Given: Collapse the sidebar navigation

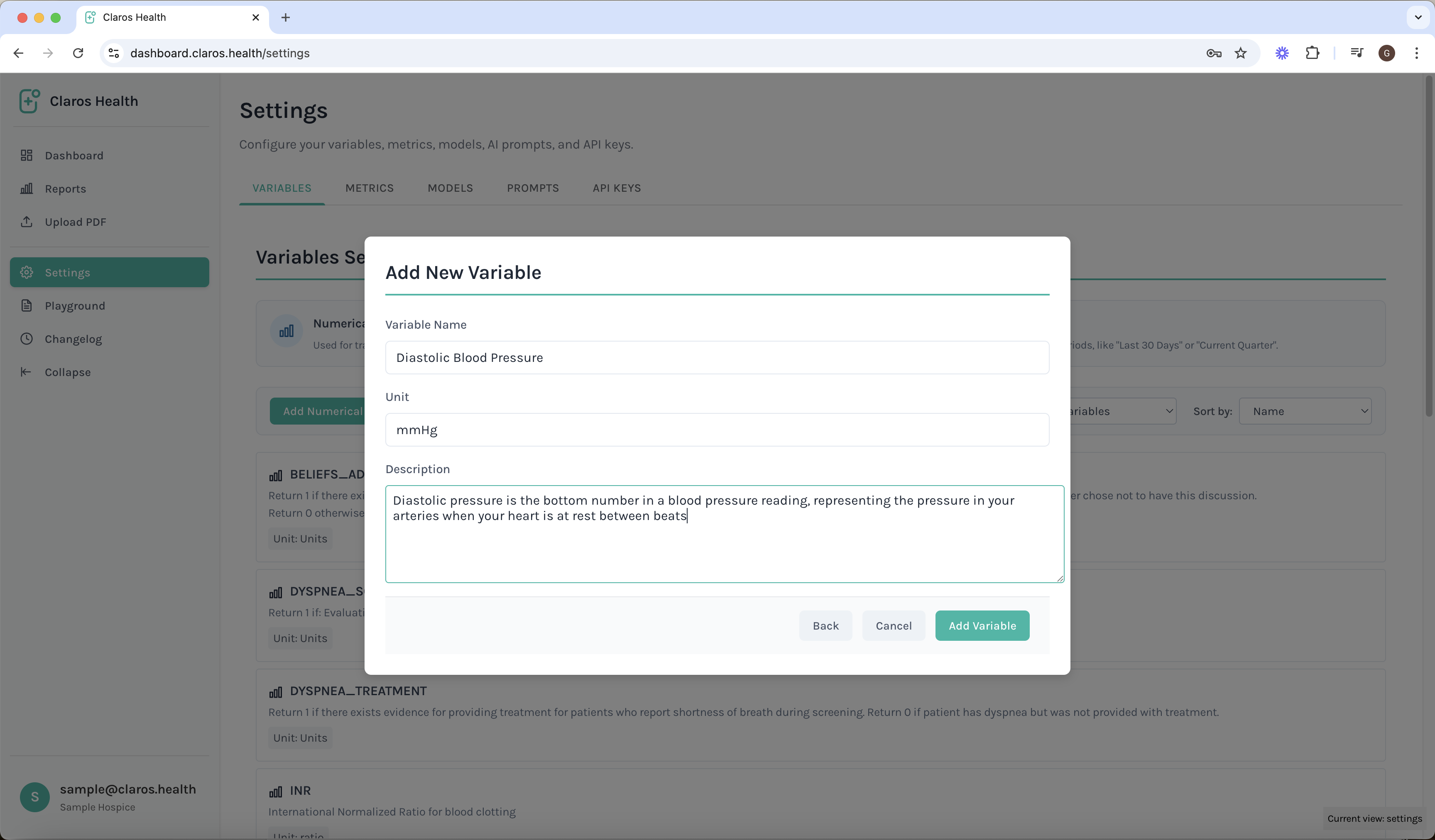Looking at the screenshot, I should (x=69, y=372).
